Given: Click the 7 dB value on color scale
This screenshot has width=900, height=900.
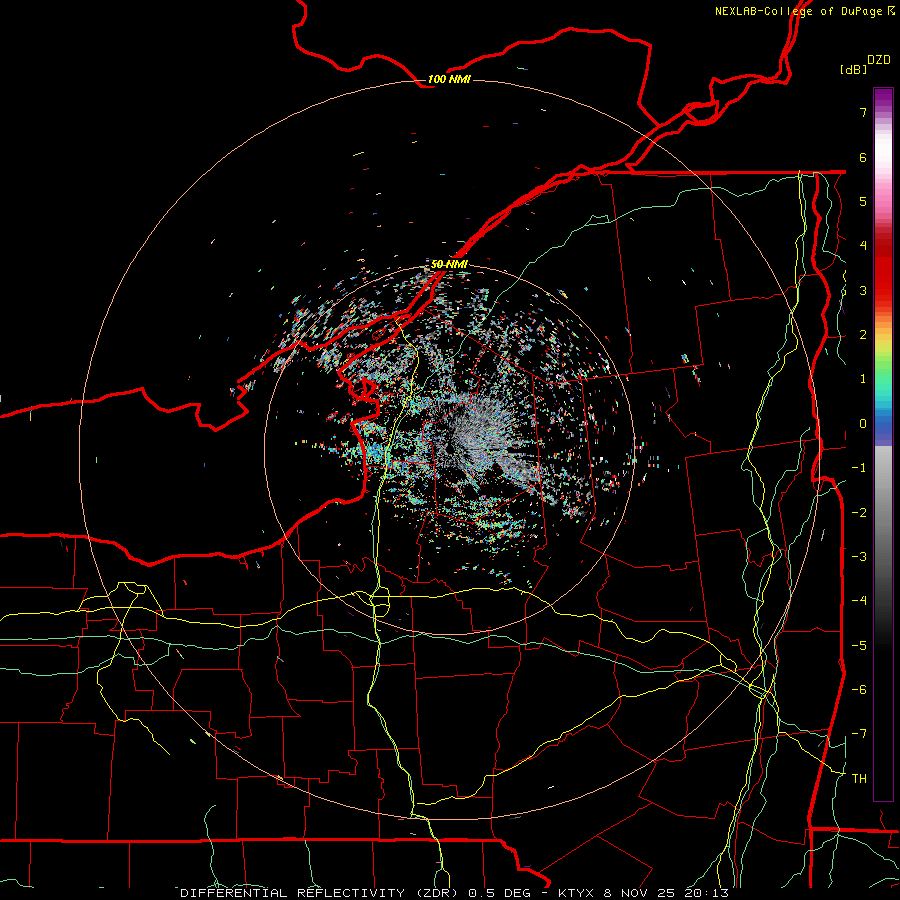Looking at the screenshot, I should [x=863, y=112].
